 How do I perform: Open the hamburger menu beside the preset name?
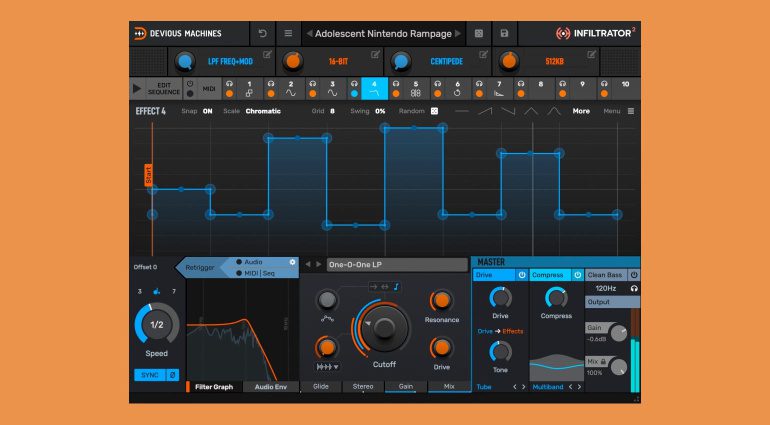288,33
